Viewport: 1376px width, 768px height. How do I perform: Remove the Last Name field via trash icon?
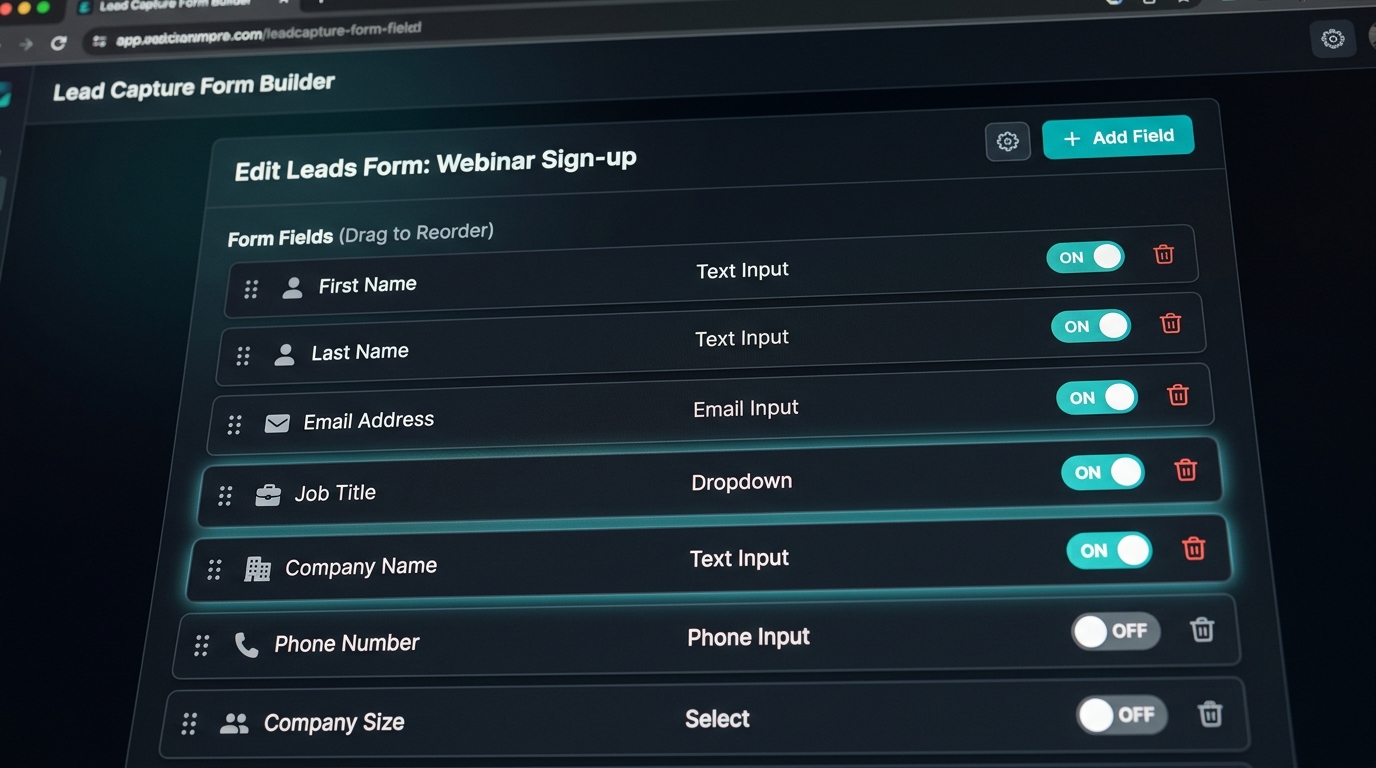(x=1171, y=323)
